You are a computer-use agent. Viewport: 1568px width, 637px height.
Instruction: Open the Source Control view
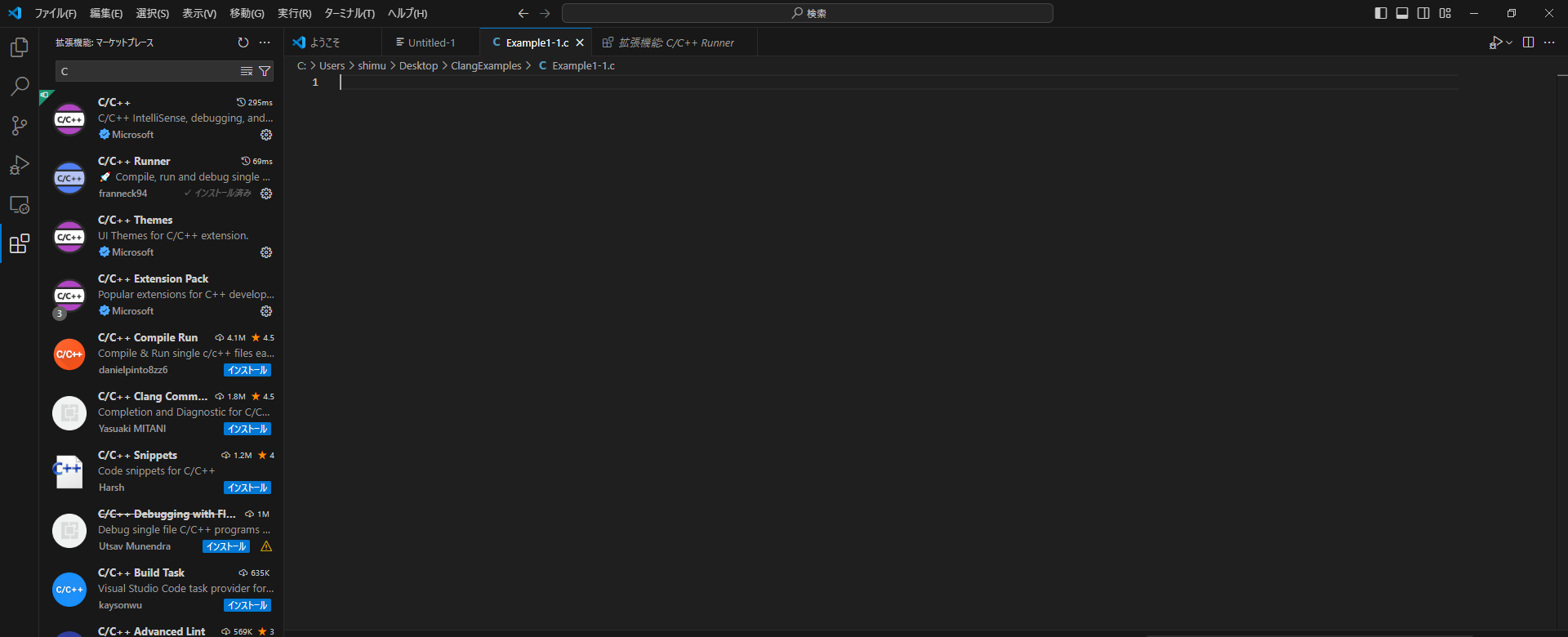pos(20,126)
